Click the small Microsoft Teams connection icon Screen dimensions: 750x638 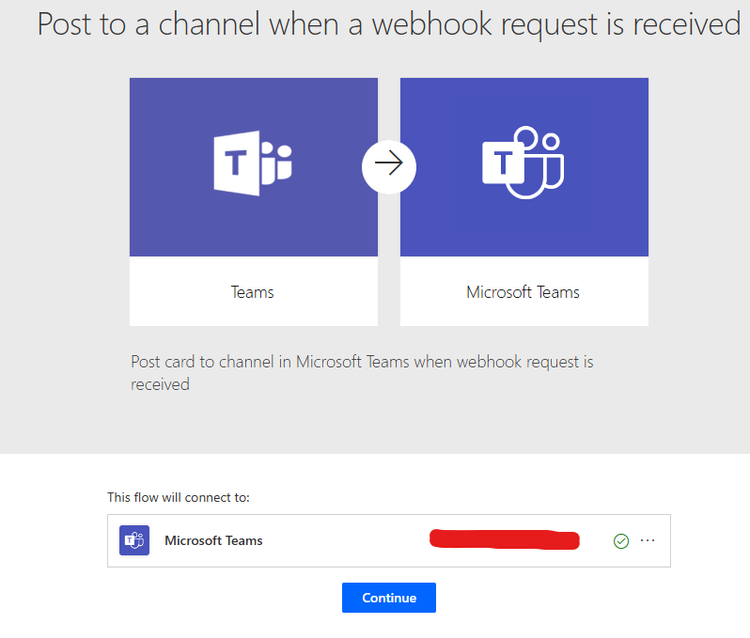pos(134,540)
